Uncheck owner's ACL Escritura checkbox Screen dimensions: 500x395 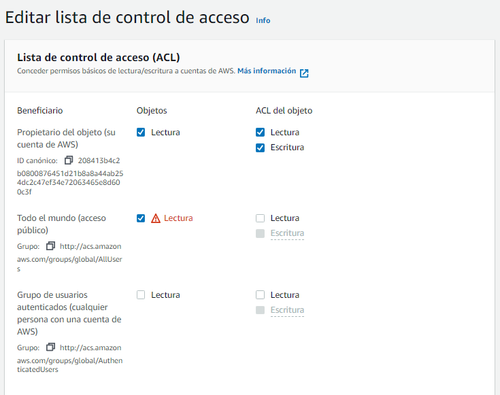click(260, 148)
